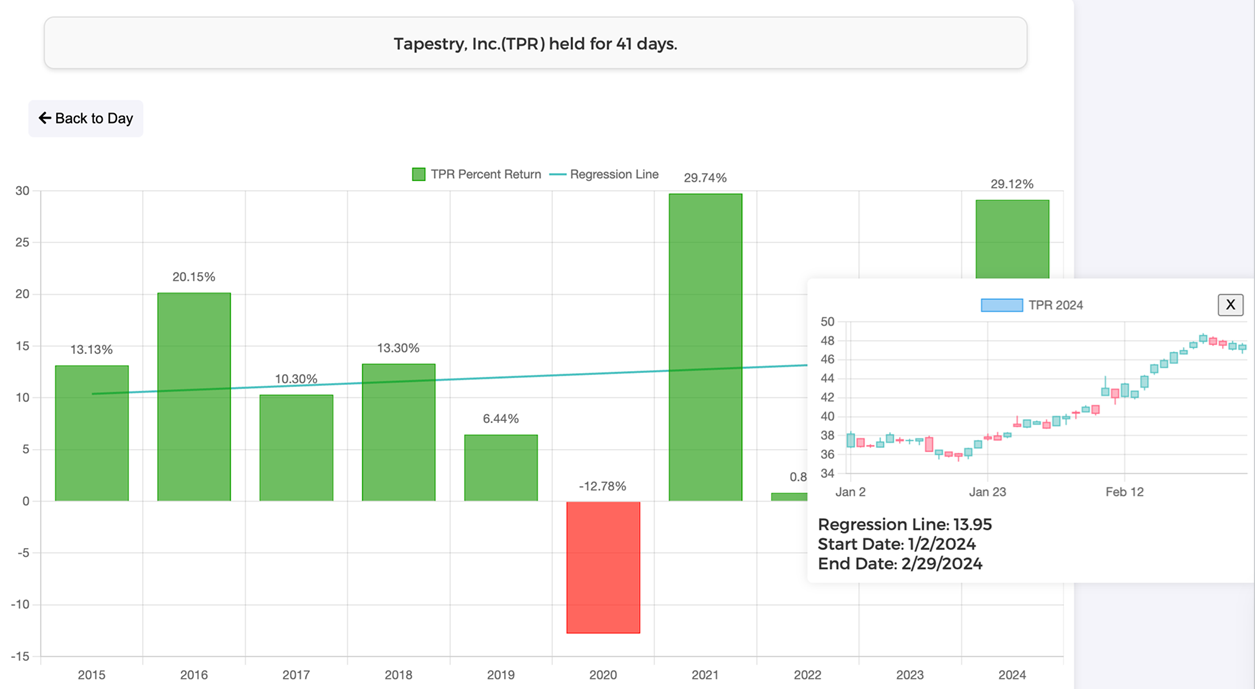Screen dimensions: 1255x689
Task: Click the 13.30% label above 2018 bar
Action: point(398,348)
